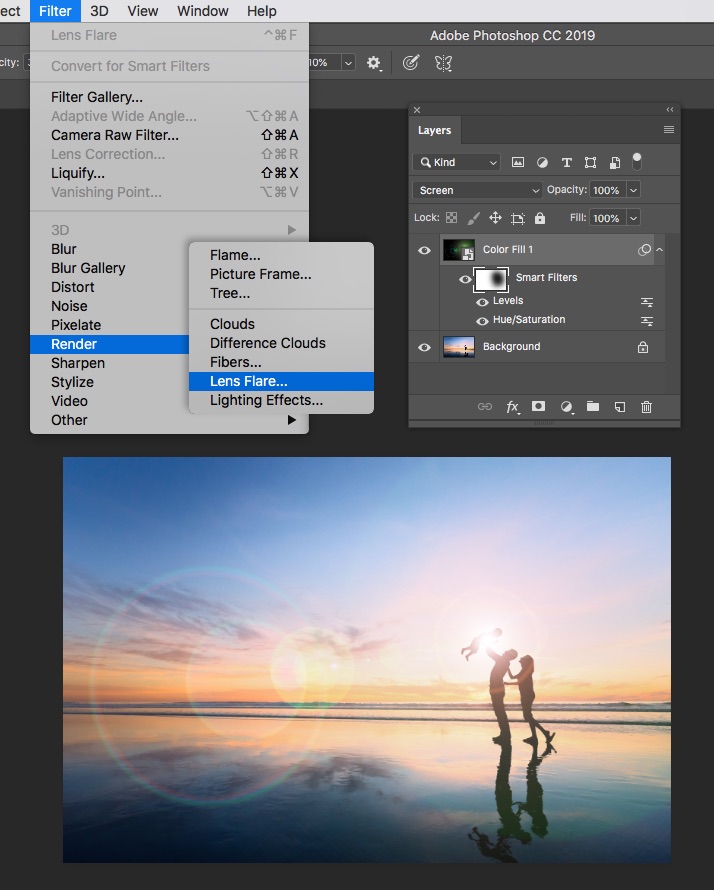Open the Screen blend mode dropdown
The height and width of the screenshot is (890, 714).
[477, 190]
